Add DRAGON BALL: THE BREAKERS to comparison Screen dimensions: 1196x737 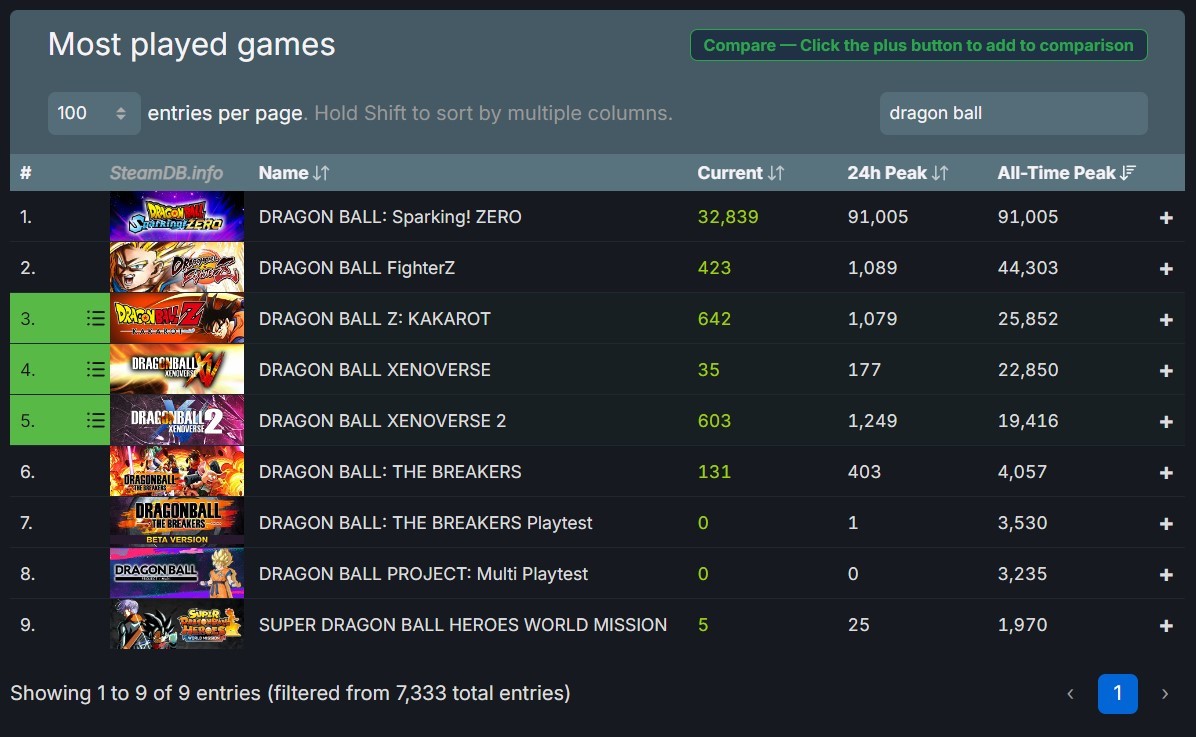(1165, 473)
